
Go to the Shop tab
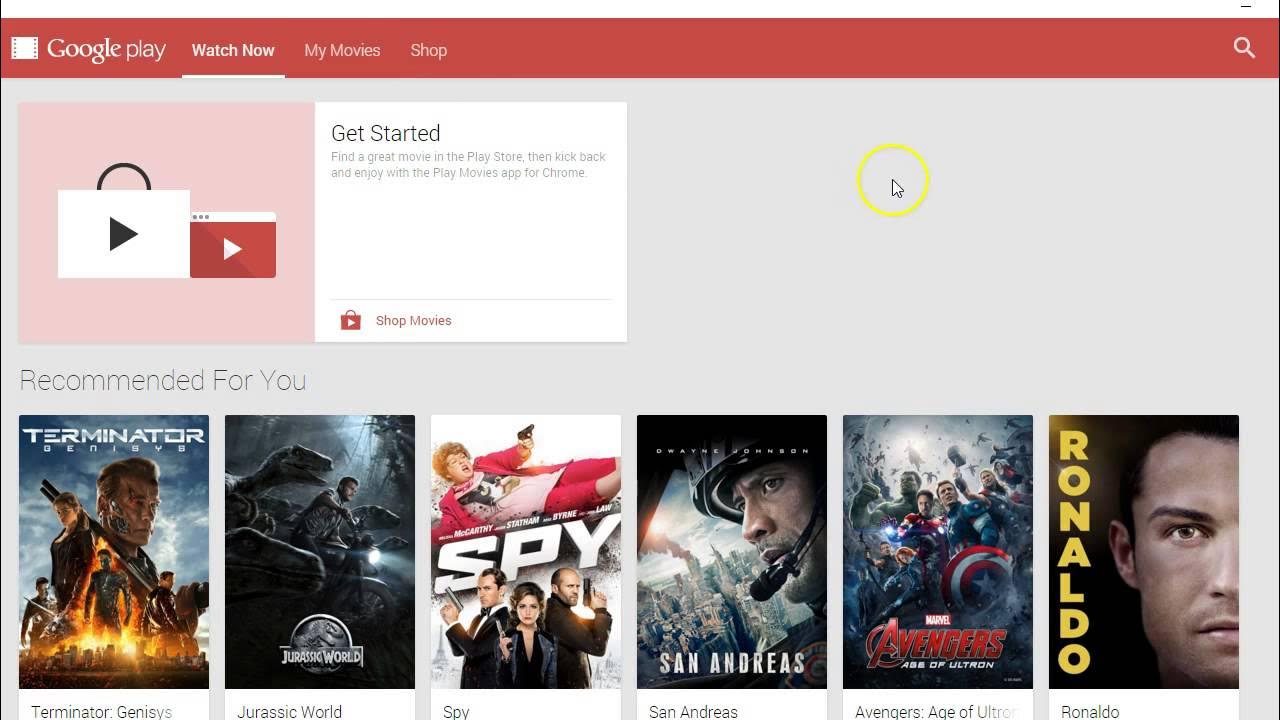tap(428, 50)
